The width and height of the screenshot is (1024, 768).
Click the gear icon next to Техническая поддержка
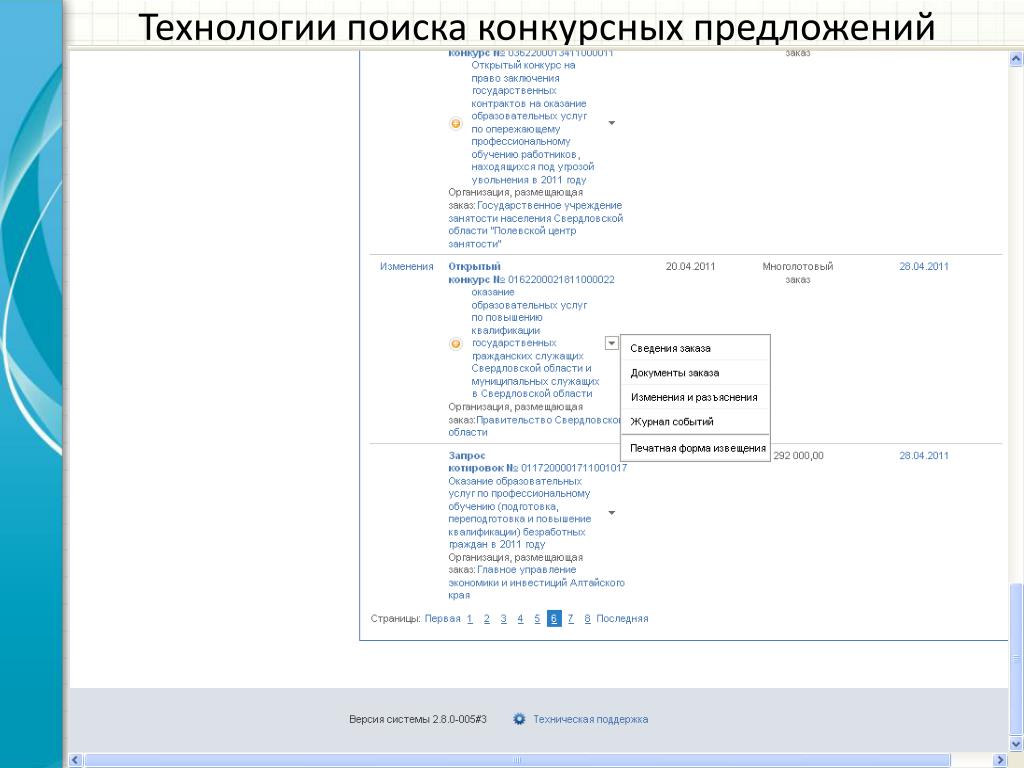[519, 719]
